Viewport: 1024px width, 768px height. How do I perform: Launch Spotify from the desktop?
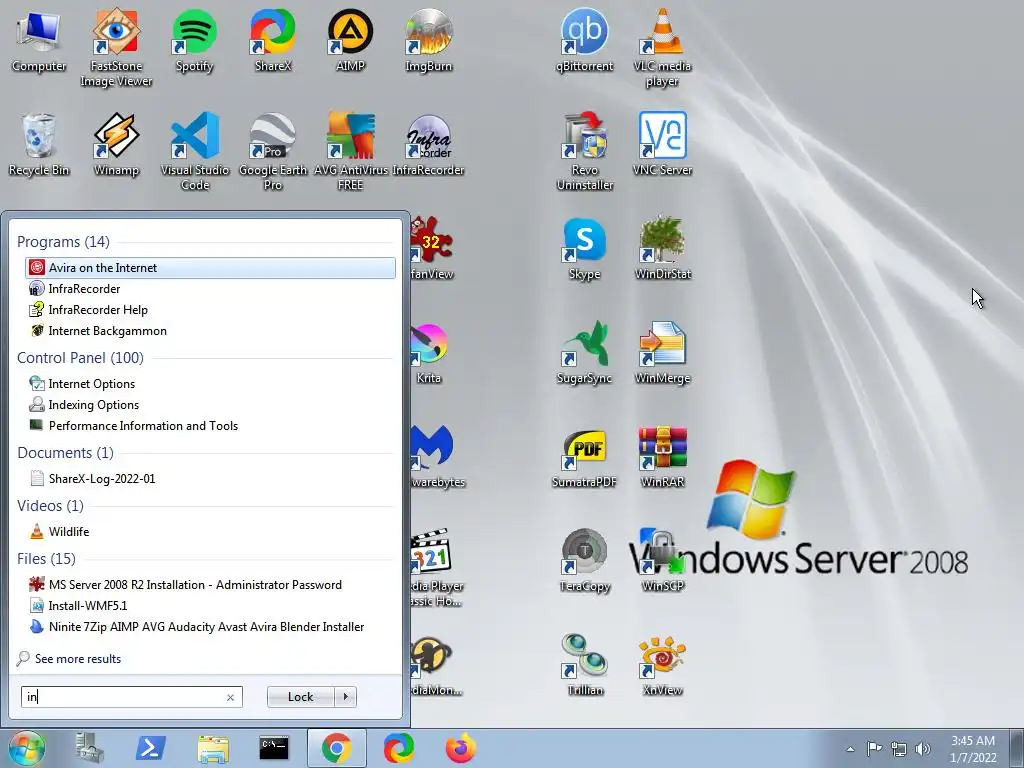coord(195,40)
